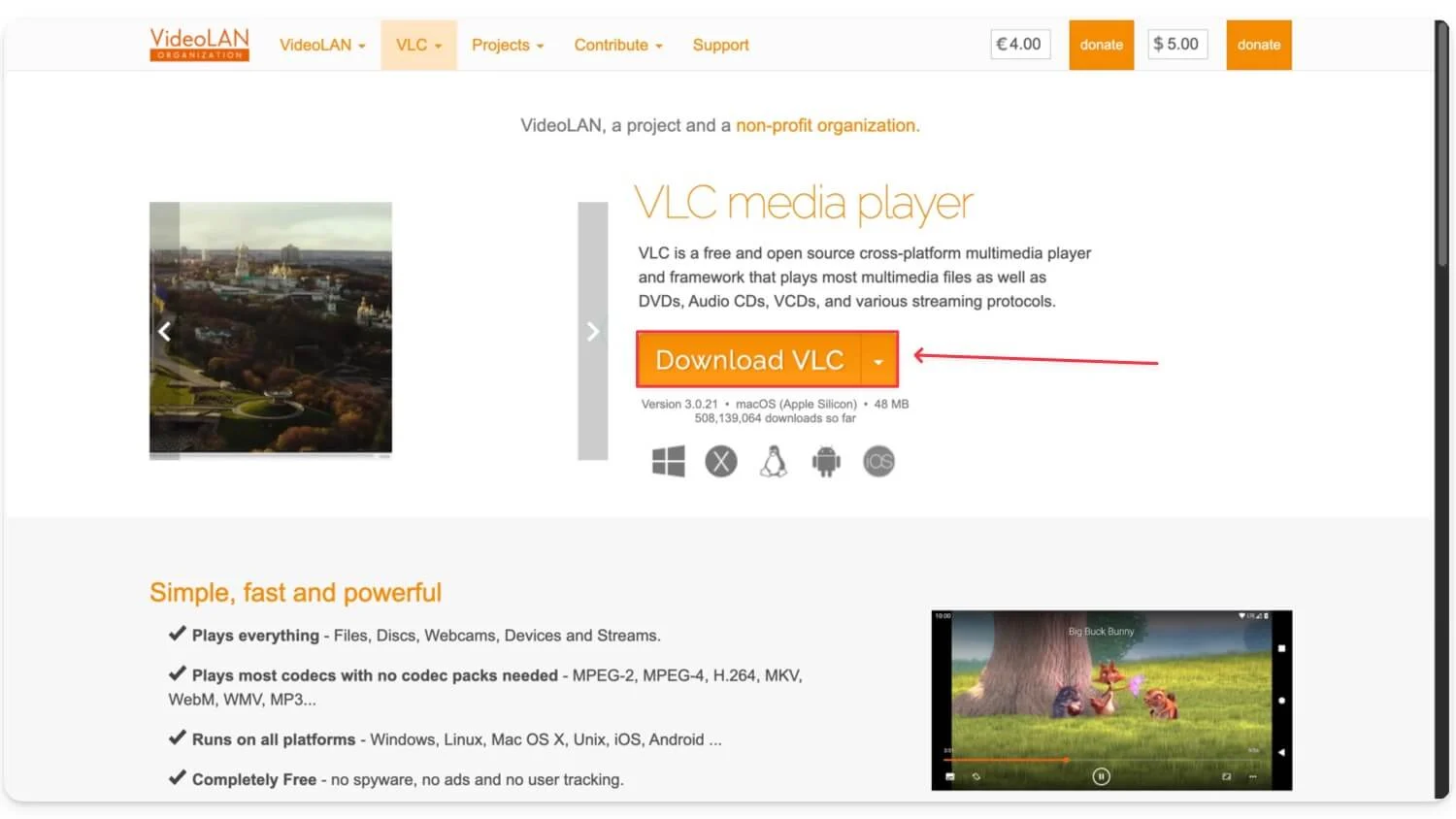Viewport: 1456px width, 819px height.
Task: Open the non-profit organization link
Action: pyautogui.click(x=826, y=125)
